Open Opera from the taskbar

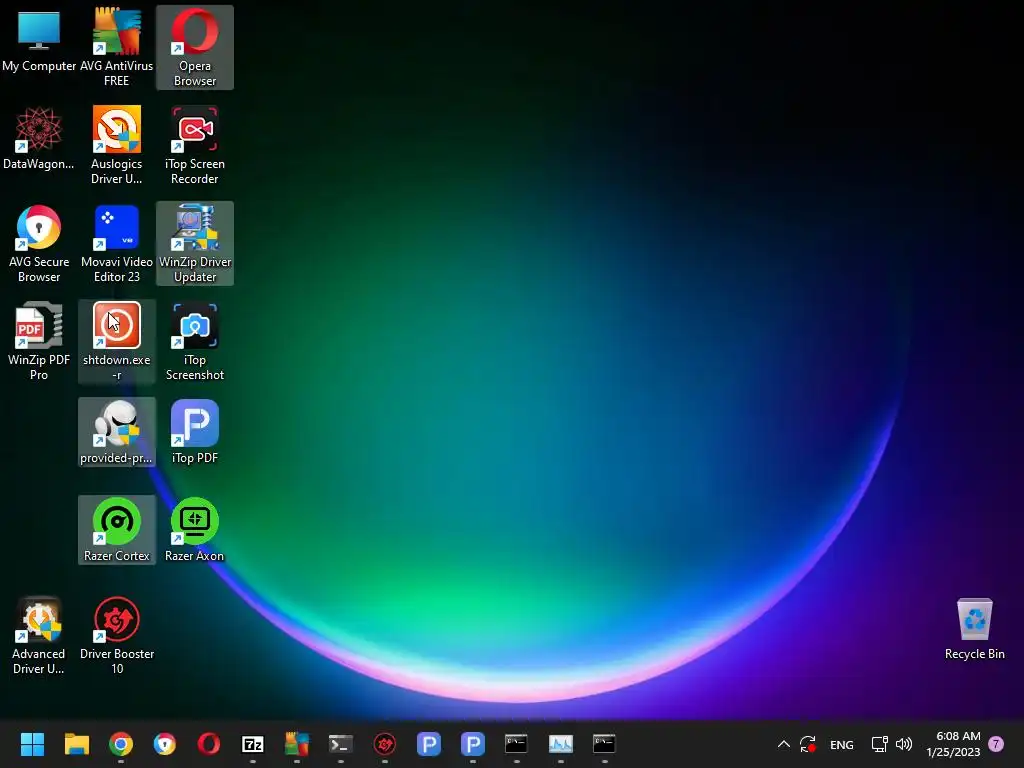(209, 744)
